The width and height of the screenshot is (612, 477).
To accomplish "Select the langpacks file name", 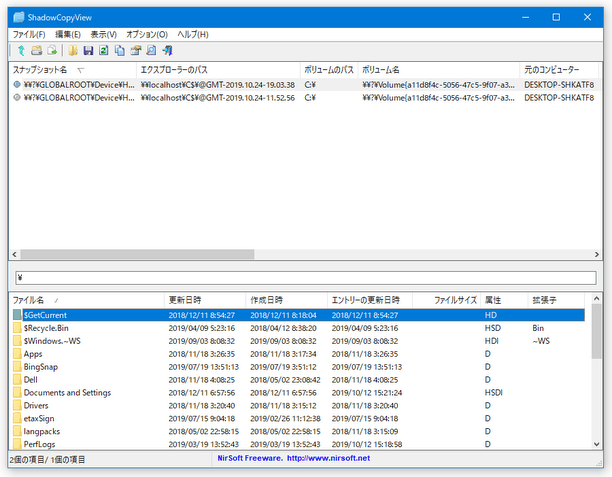I will click(x=42, y=431).
